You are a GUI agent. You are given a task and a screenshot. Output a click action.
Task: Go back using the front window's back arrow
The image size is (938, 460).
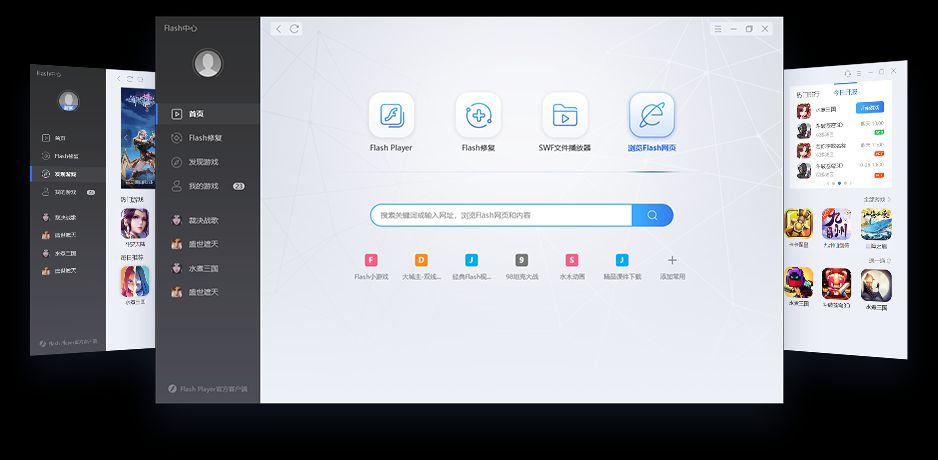[279, 29]
